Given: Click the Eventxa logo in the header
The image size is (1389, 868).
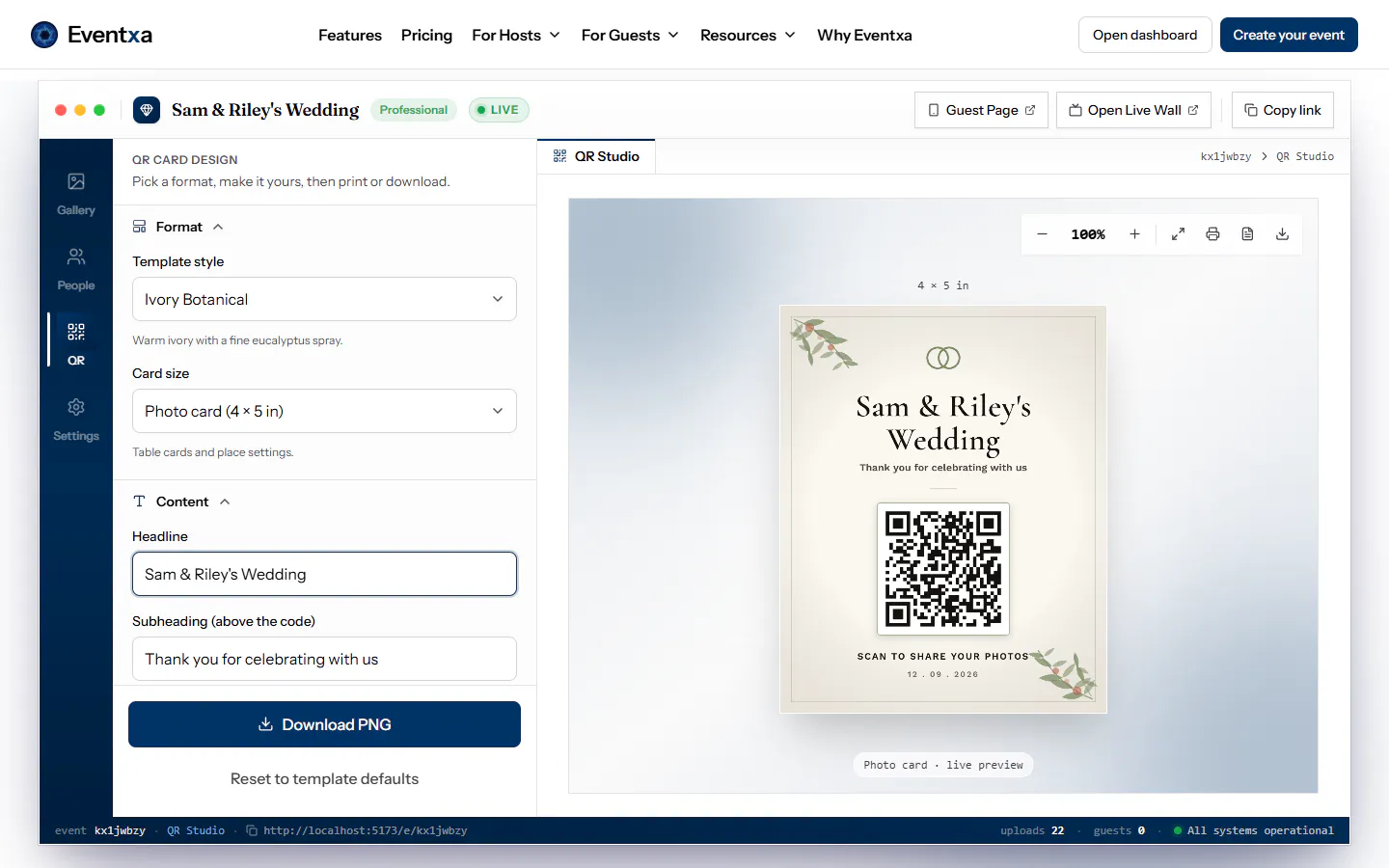Looking at the screenshot, I should click(x=92, y=35).
